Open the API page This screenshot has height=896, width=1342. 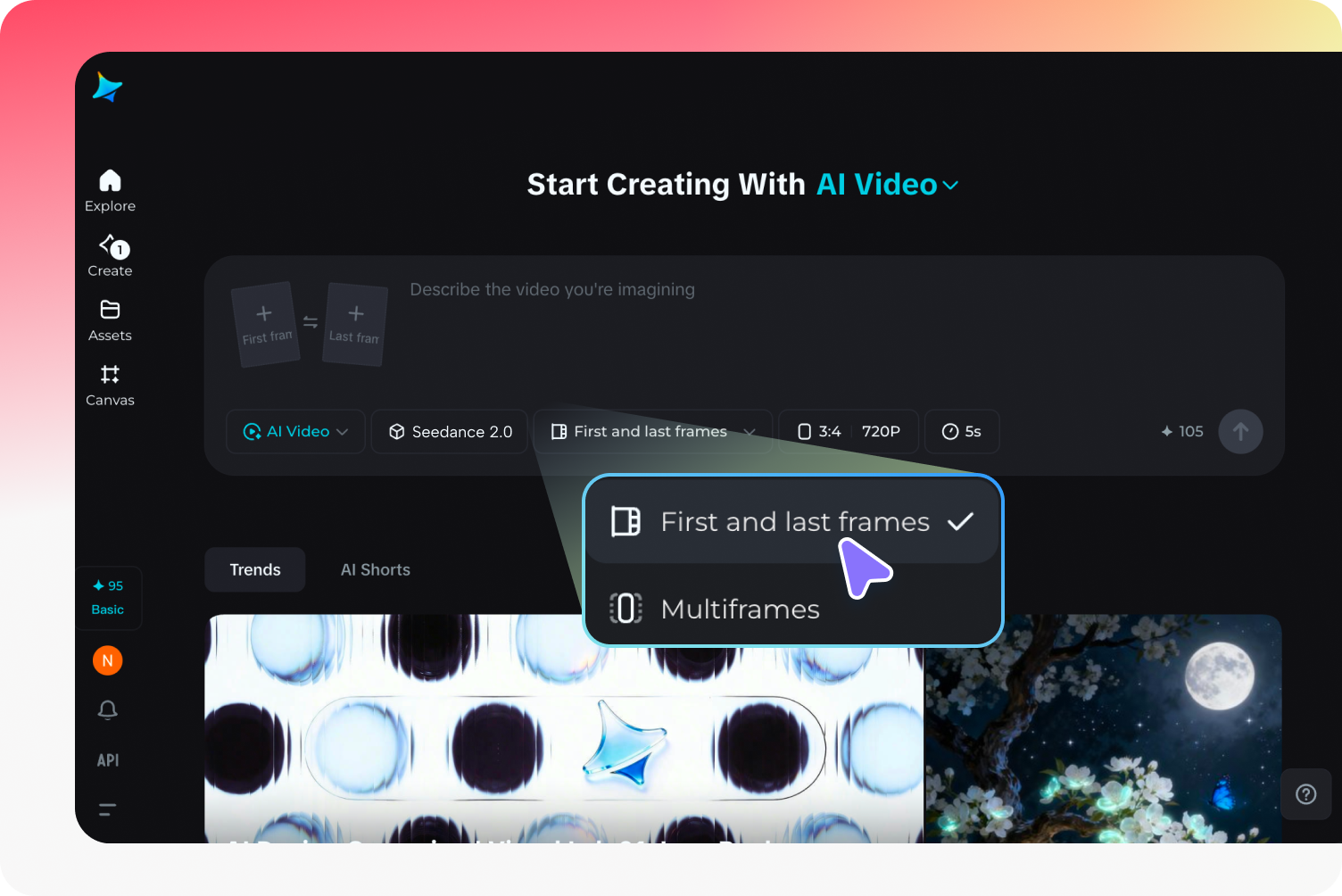108,760
